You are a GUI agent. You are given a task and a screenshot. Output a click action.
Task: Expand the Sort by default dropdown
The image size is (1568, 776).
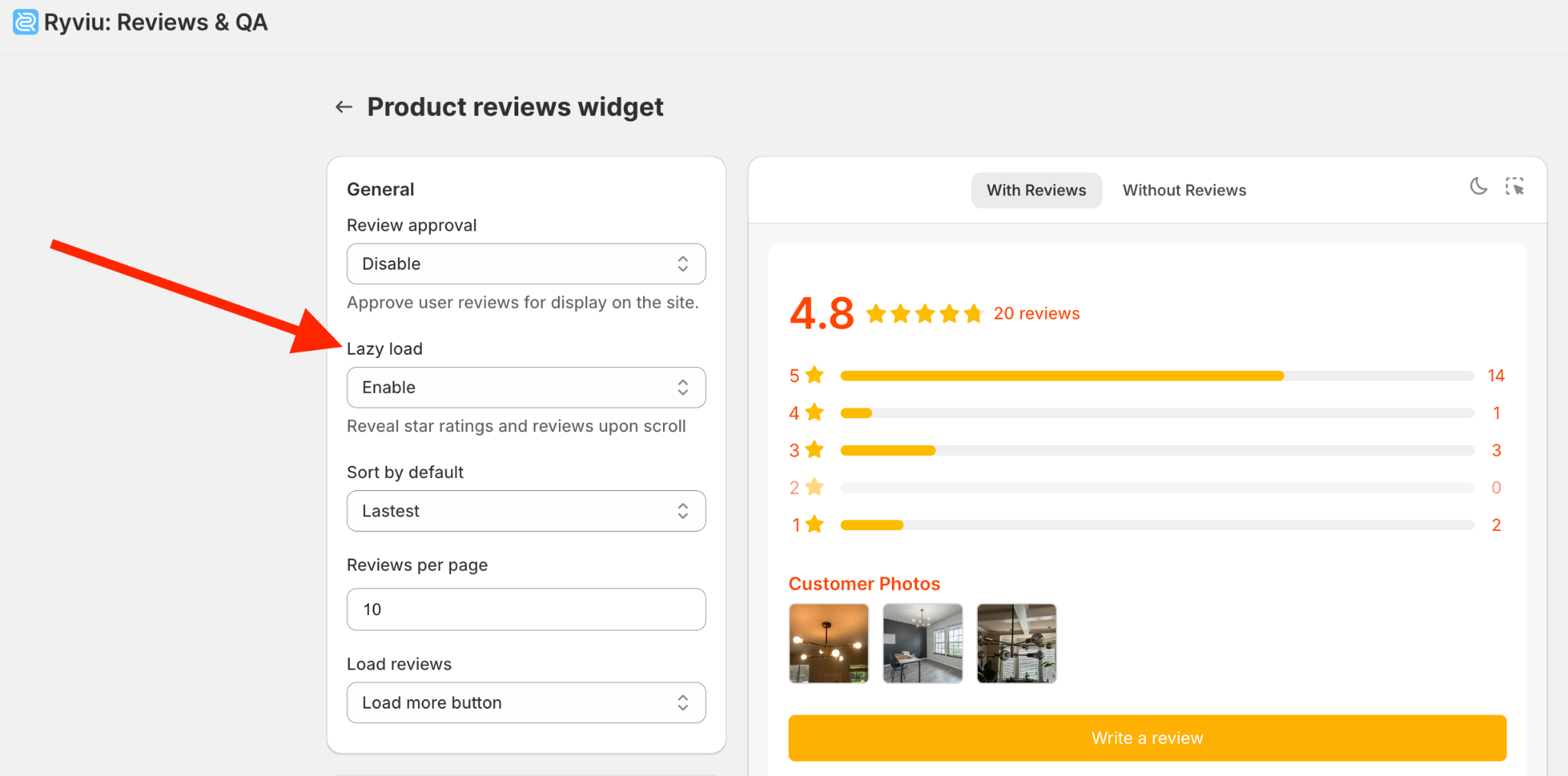tap(526, 511)
